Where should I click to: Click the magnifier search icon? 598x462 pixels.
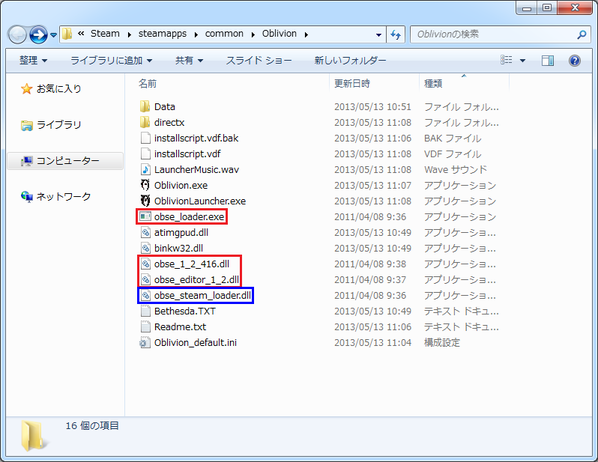582,35
